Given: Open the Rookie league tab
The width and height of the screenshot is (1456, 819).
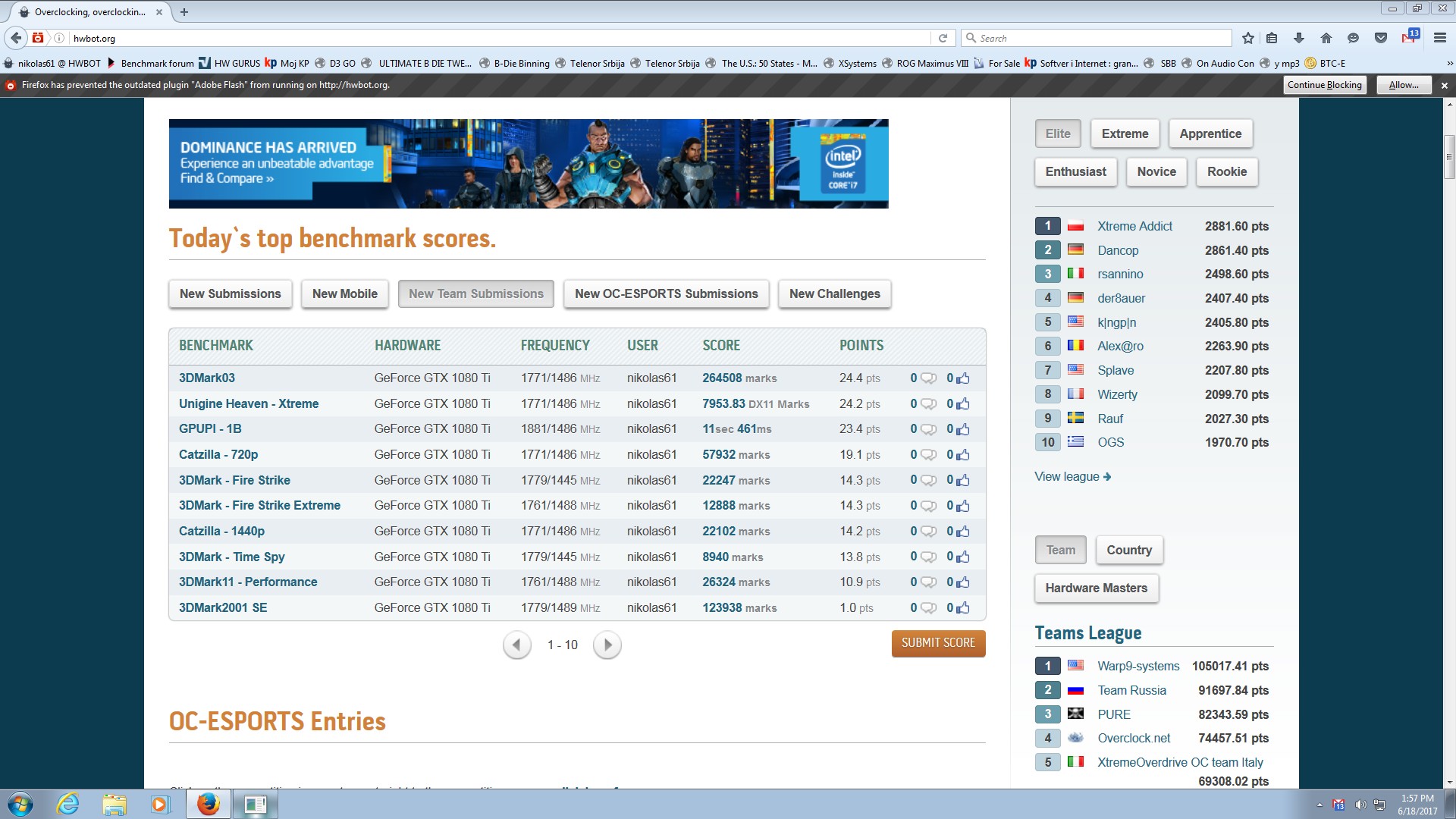Looking at the screenshot, I should coord(1227,172).
